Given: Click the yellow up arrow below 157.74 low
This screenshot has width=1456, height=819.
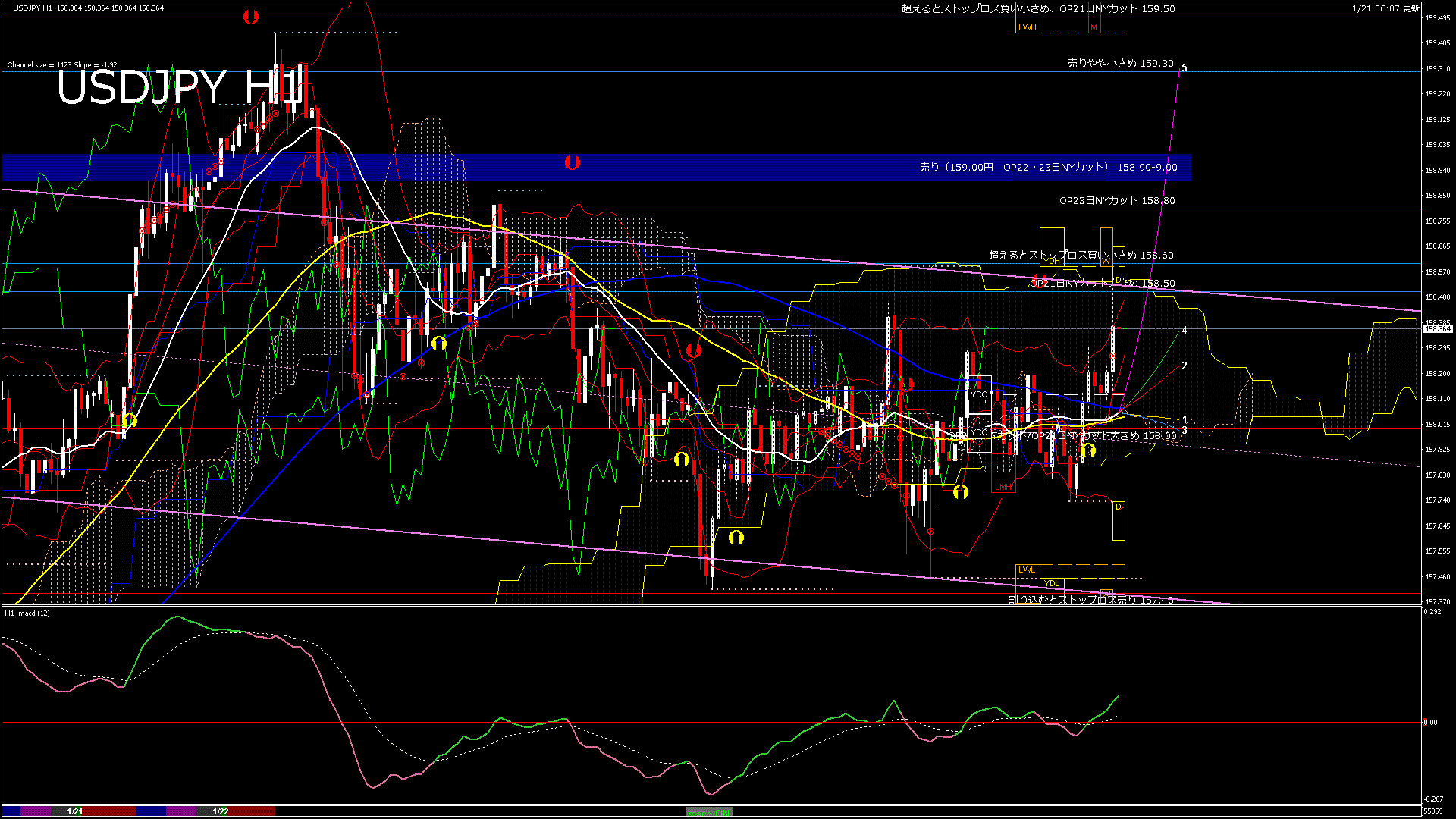Looking at the screenshot, I should 736,538.
